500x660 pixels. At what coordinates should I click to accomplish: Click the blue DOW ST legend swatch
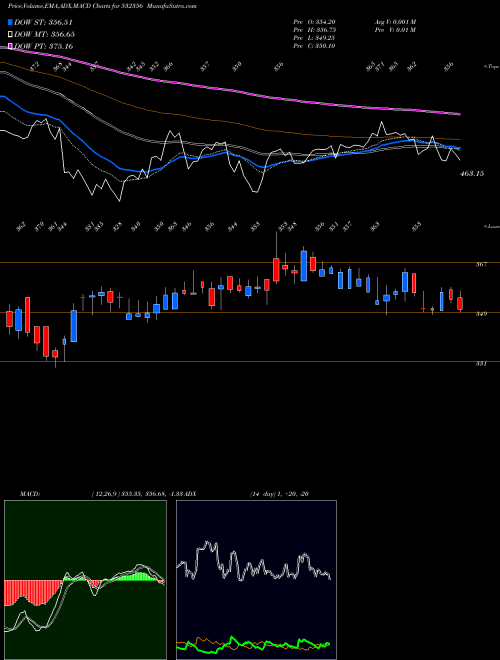(11, 22)
